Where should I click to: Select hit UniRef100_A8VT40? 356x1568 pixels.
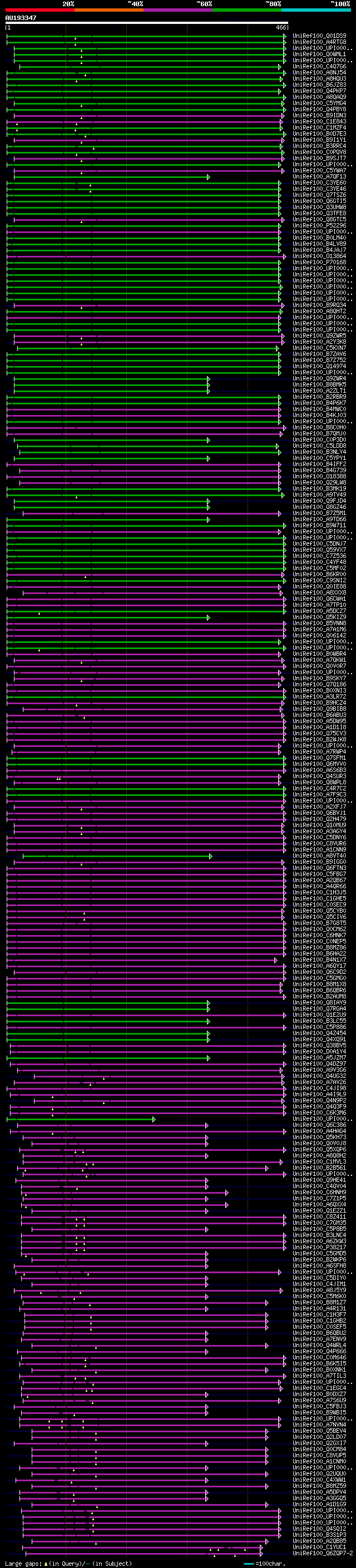pyautogui.click(x=319, y=856)
